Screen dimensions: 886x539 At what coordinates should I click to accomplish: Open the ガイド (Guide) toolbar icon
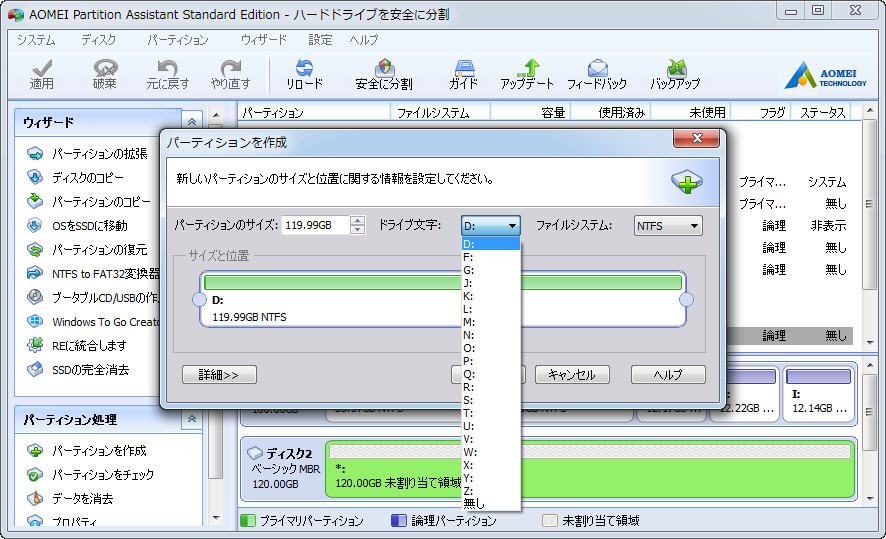[464, 75]
